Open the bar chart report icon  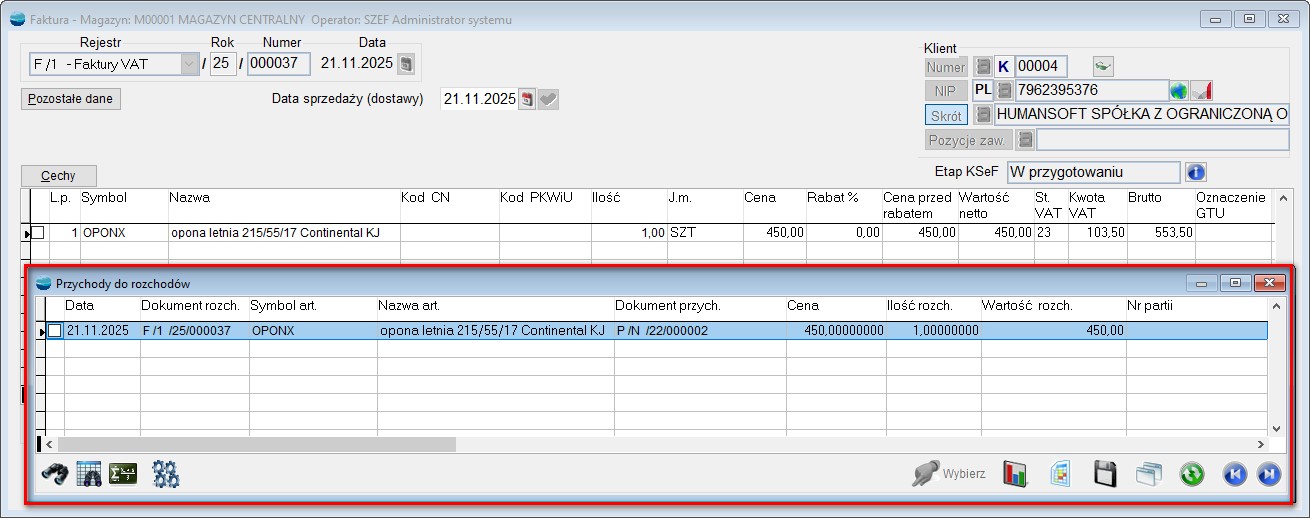[x=1016, y=474]
